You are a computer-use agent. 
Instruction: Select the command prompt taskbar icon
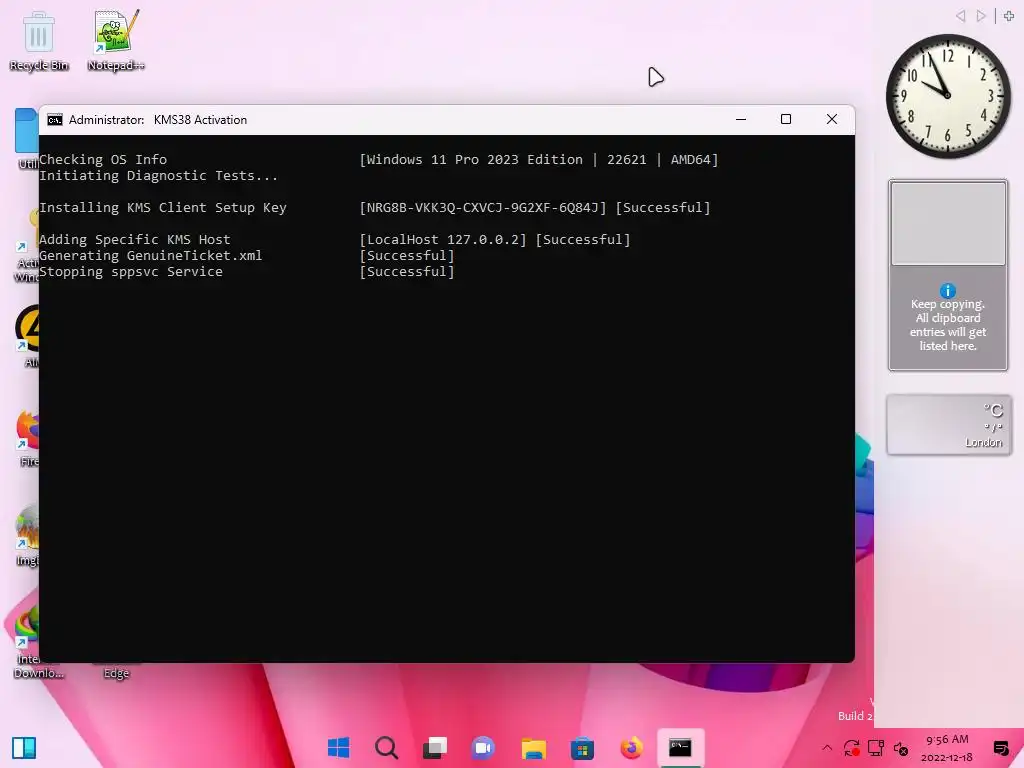[680, 748]
